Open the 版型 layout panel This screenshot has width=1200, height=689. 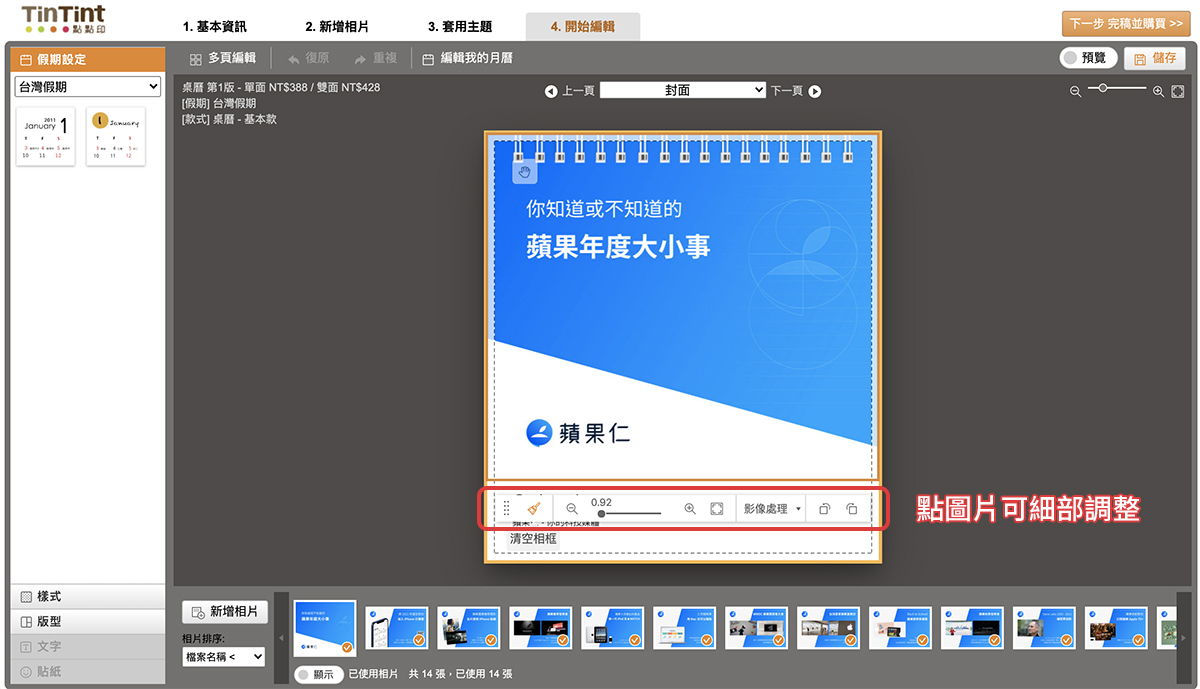click(87, 622)
